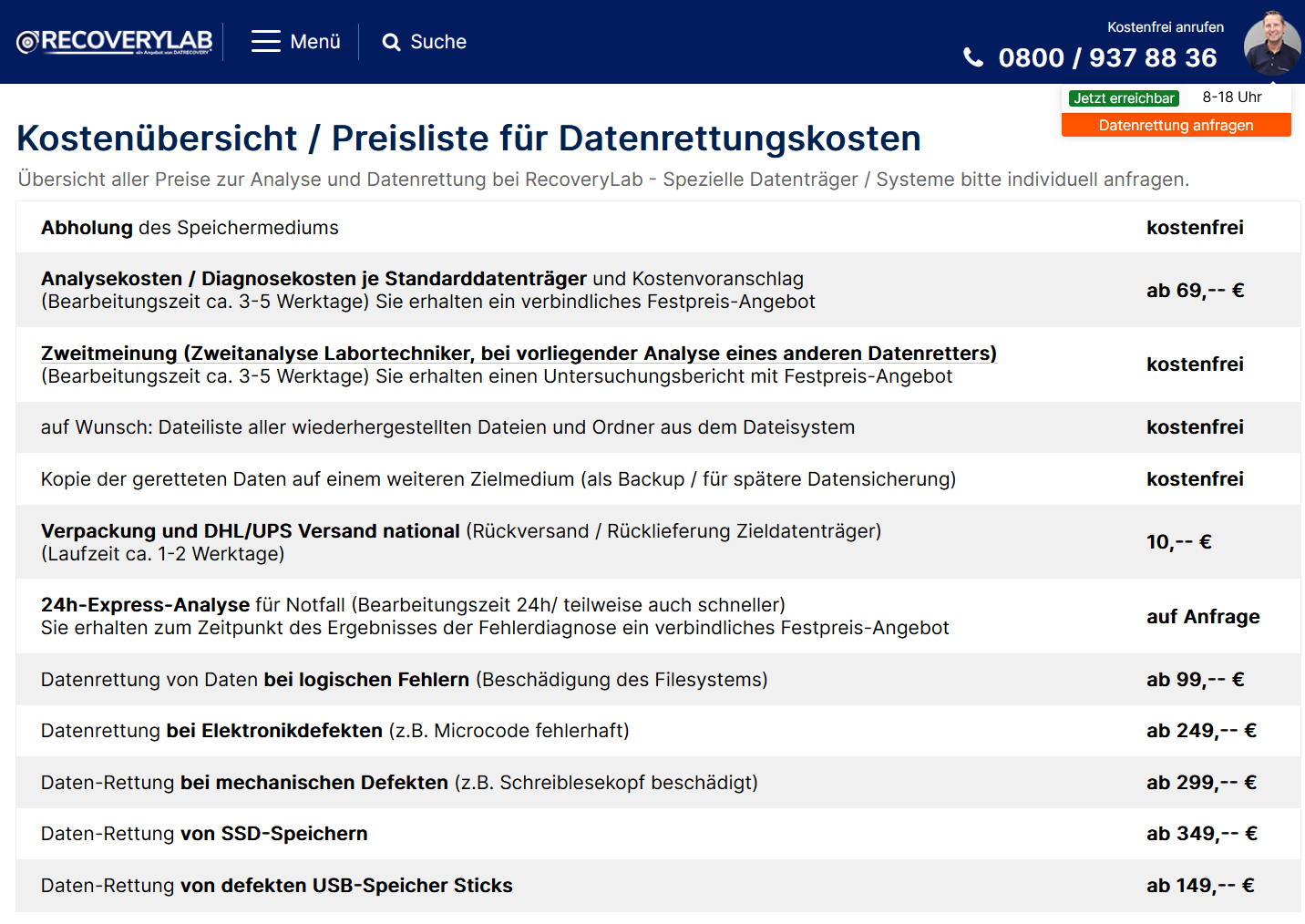Click kostenfrei in the Abholung row
The height and width of the screenshot is (924, 1305).
(1195, 228)
